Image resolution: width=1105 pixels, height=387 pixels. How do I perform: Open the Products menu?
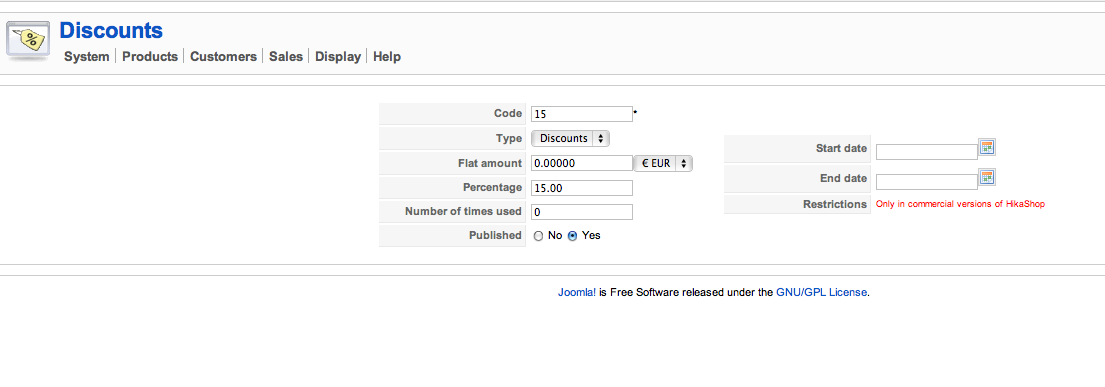150,56
